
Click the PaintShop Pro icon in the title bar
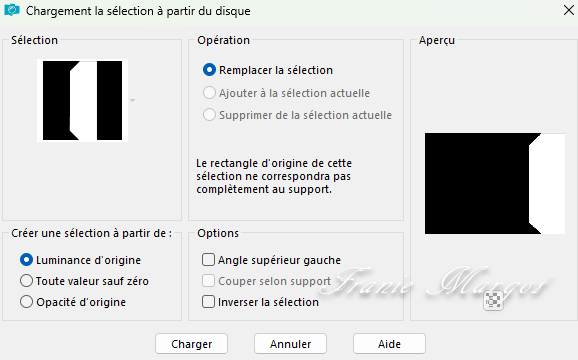click(11, 10)
